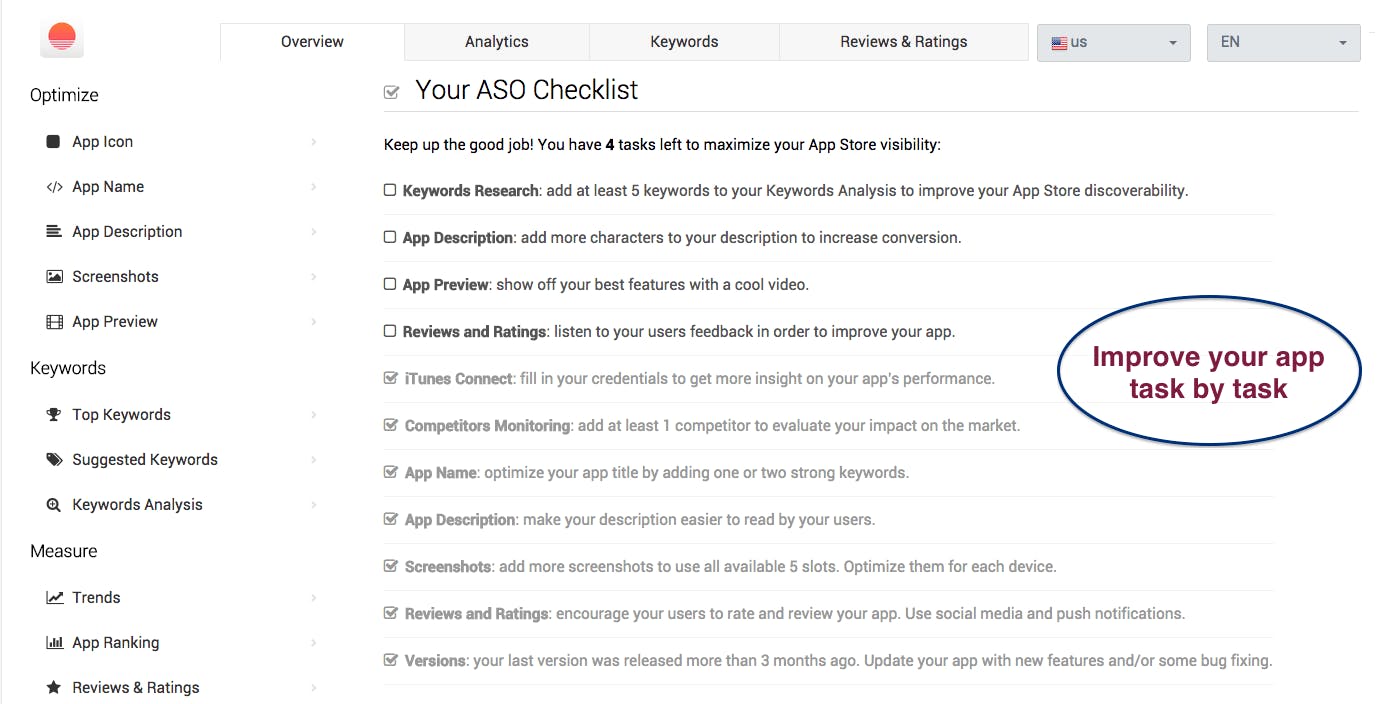
Task: Open Keywords Analysis in the sidebar
Action: click(x=137, y=505)
